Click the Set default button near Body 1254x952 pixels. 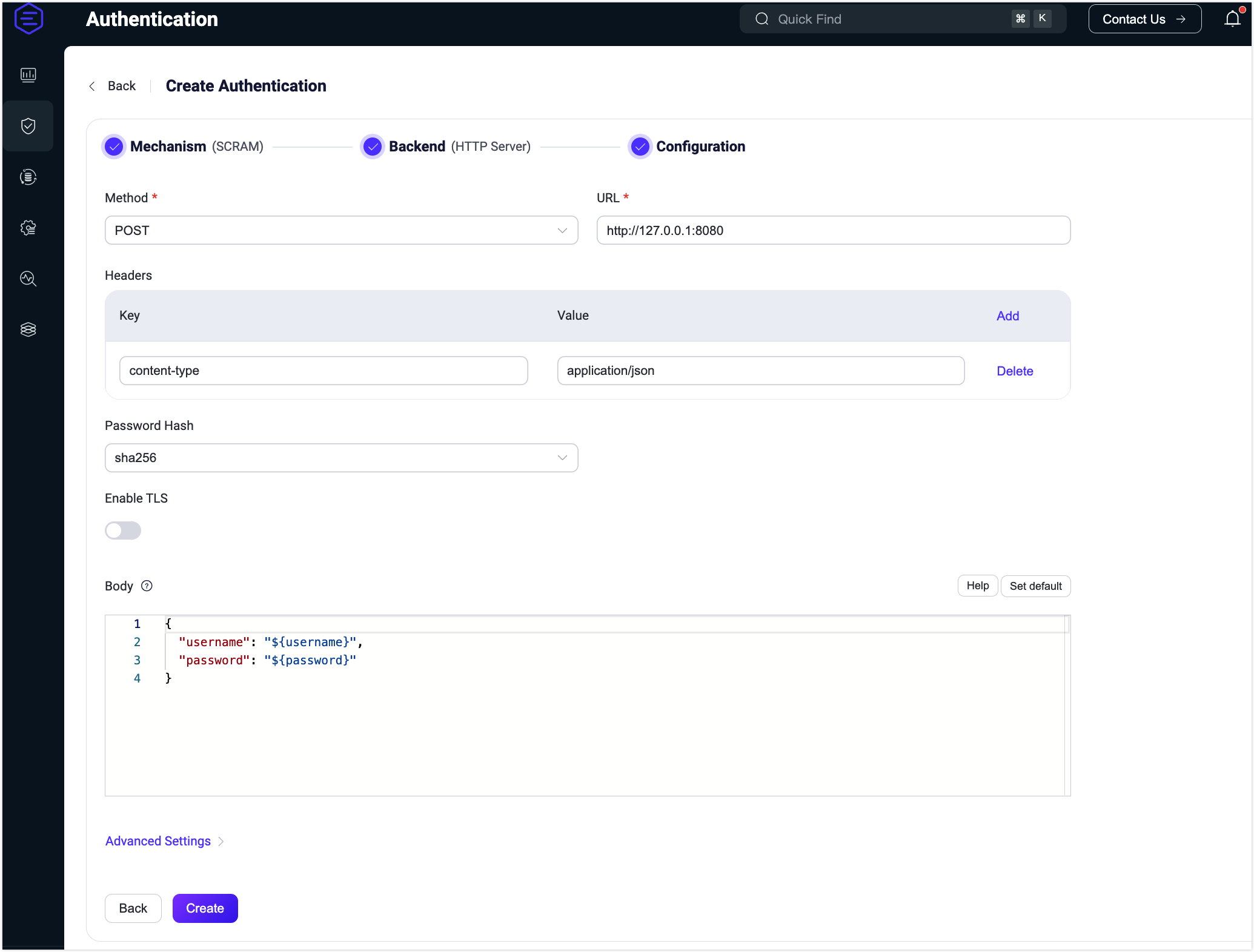pos(1035,586)
